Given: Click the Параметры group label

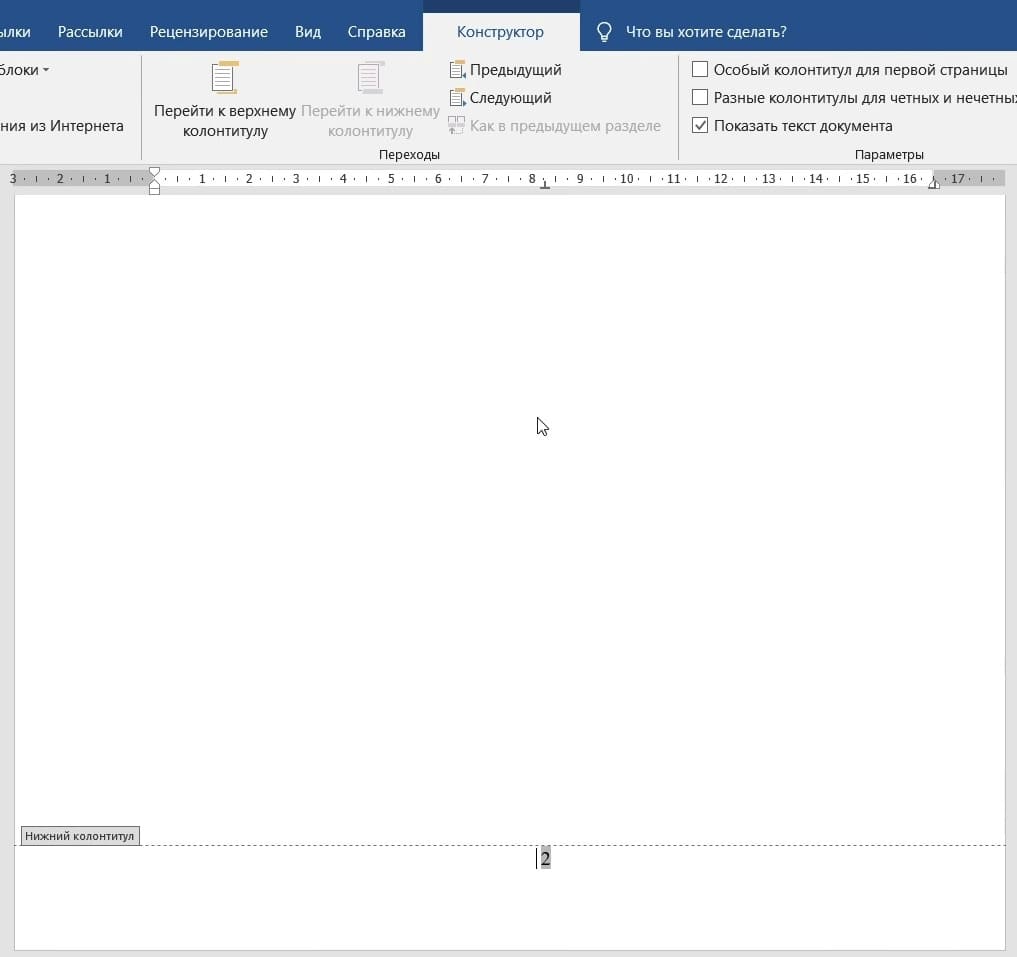Looking at the screenshot, I should click(x=889, y=154).
